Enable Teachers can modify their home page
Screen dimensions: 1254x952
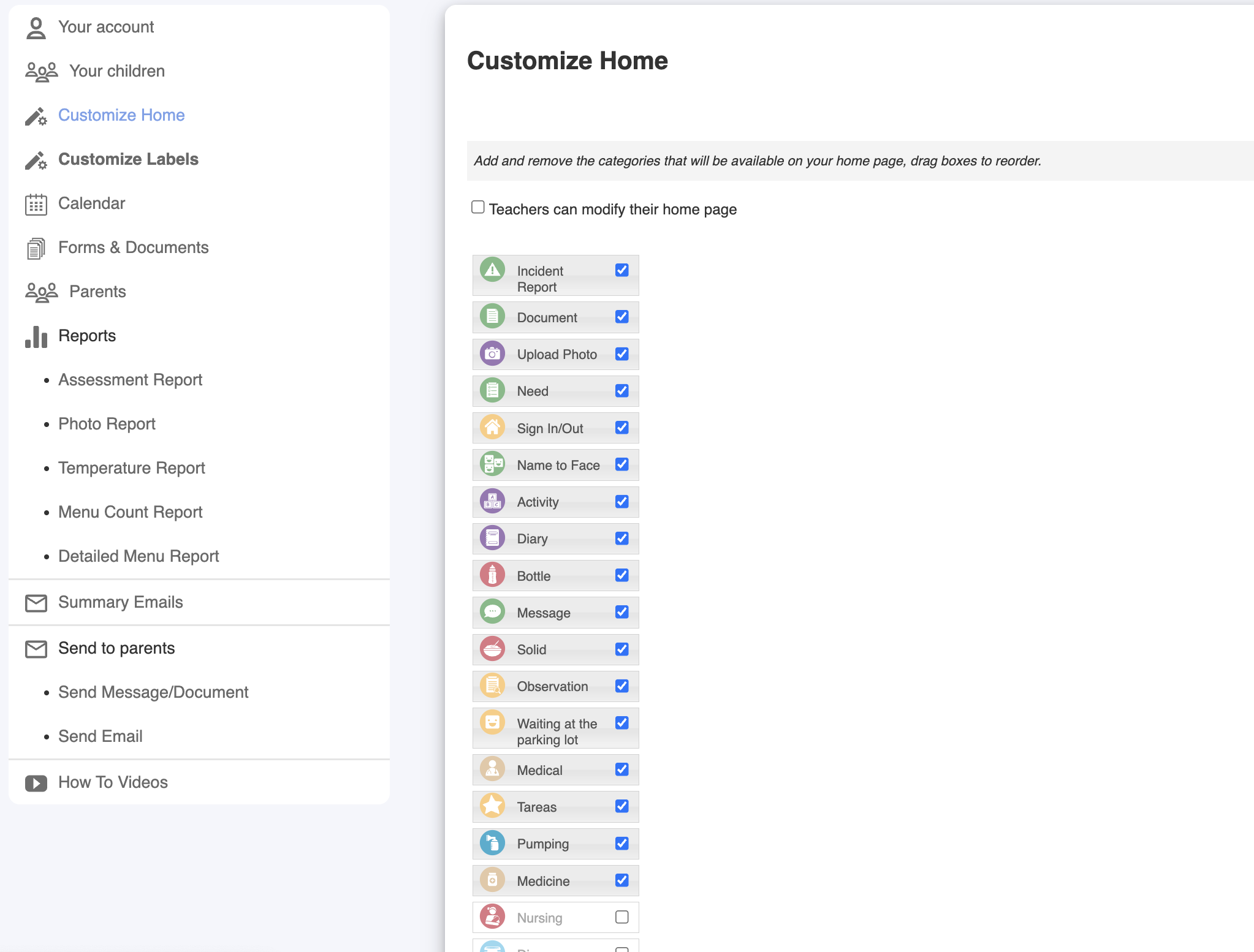click(478, 207)
